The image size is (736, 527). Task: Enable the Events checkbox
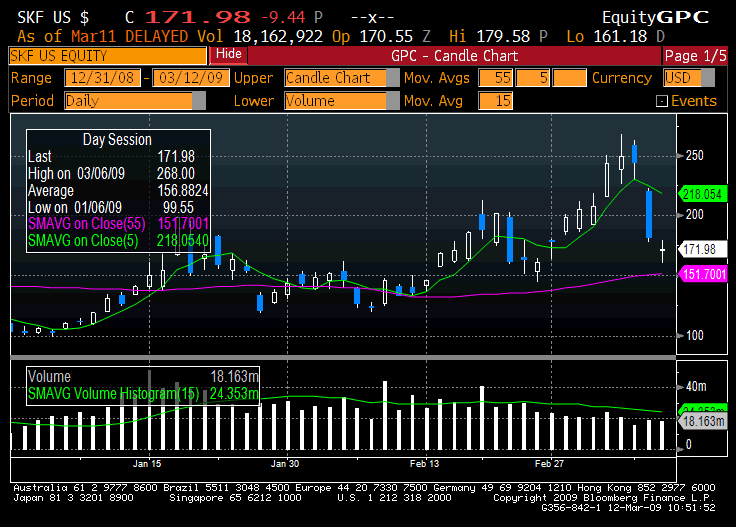tap(661, 101)
